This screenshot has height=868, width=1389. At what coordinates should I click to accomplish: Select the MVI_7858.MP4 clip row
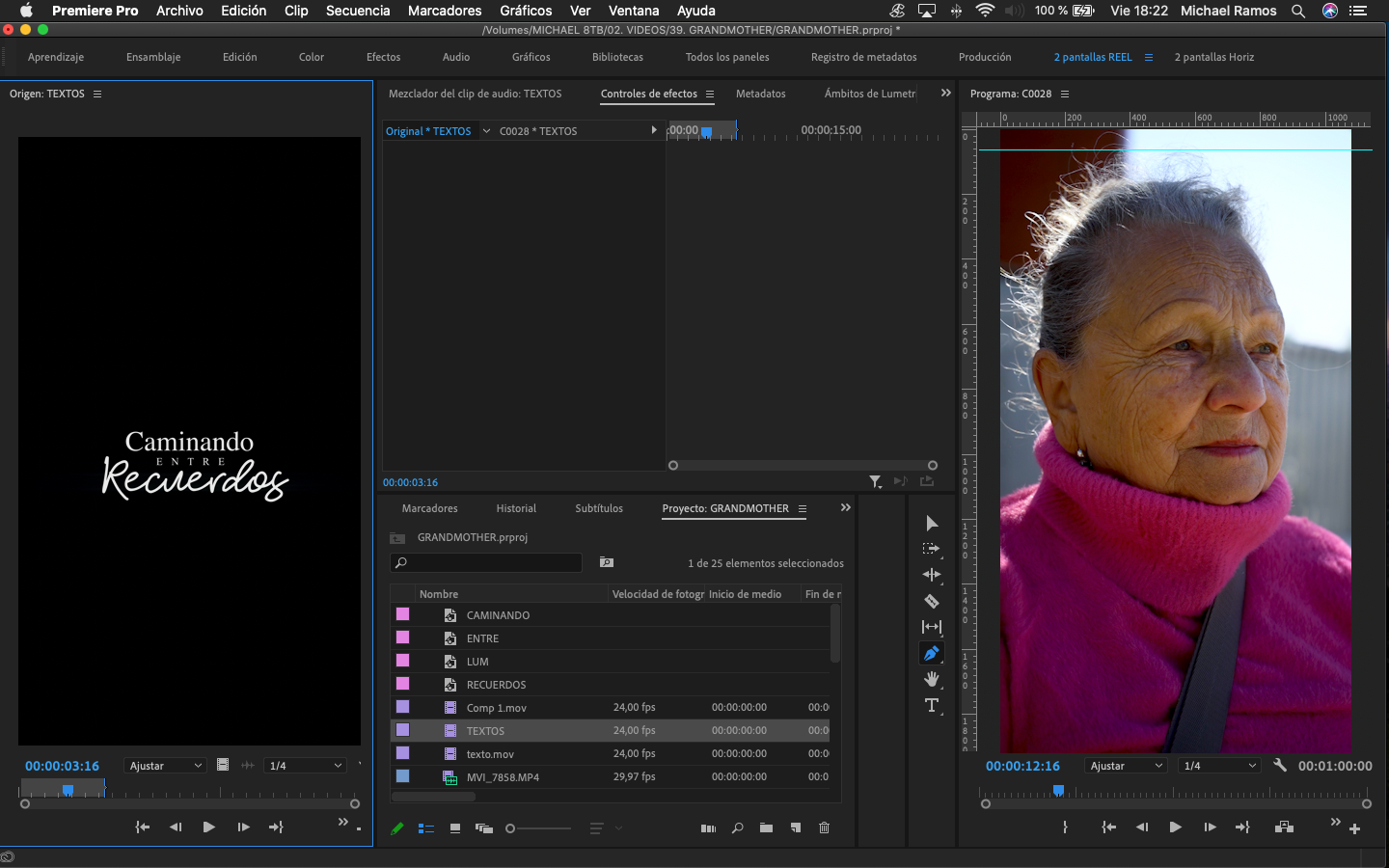click(x=611, y=776)
